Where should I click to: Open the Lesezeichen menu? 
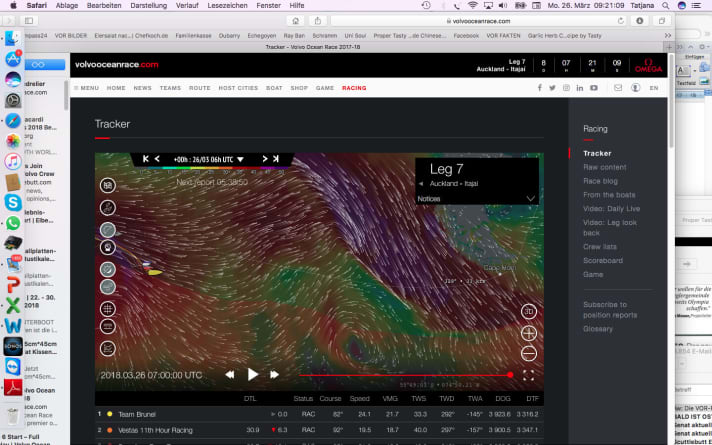tap(227, 5)
